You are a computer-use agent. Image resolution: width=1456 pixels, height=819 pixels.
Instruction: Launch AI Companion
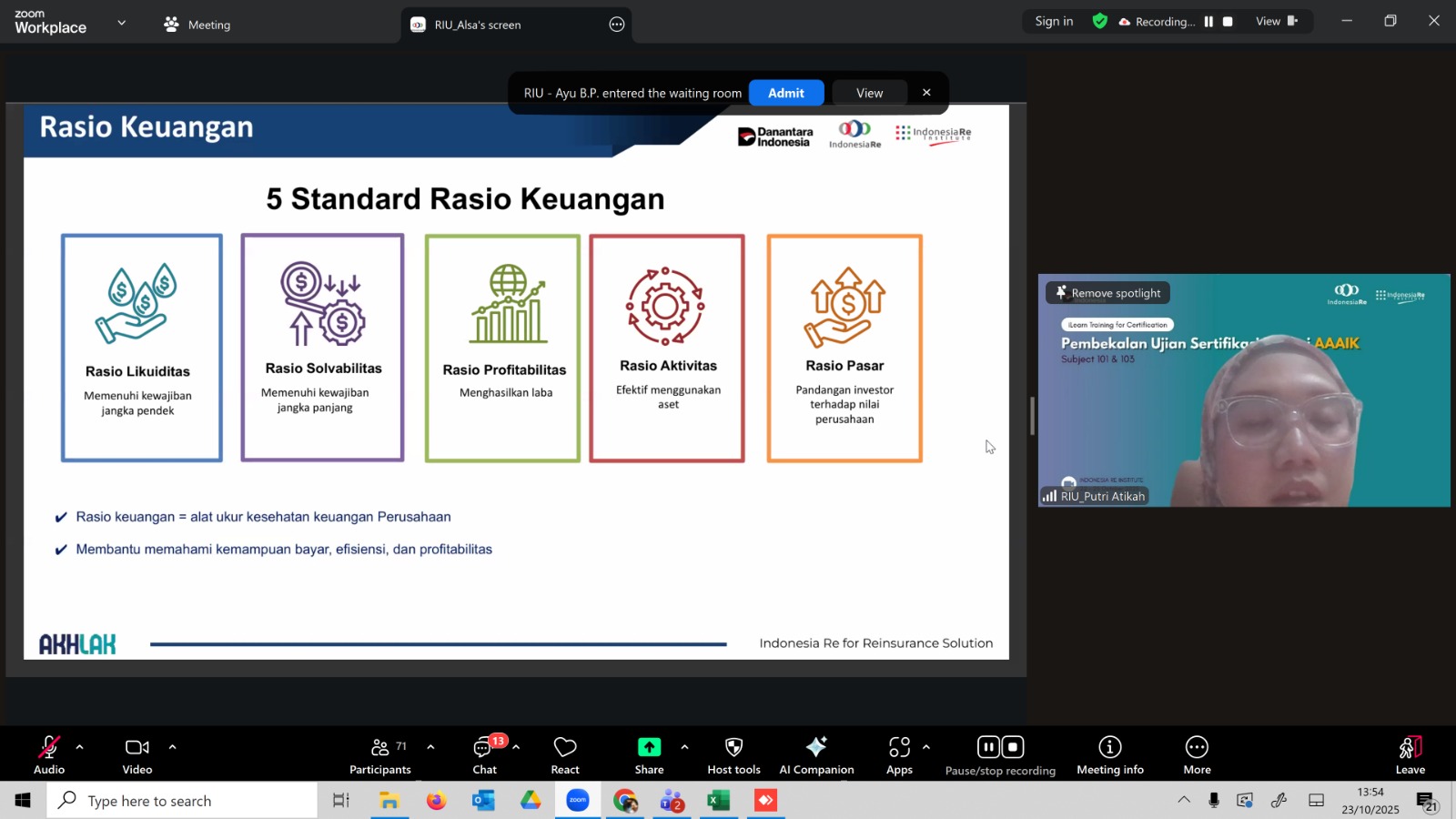pyautogui.click(x=816, y=755)
